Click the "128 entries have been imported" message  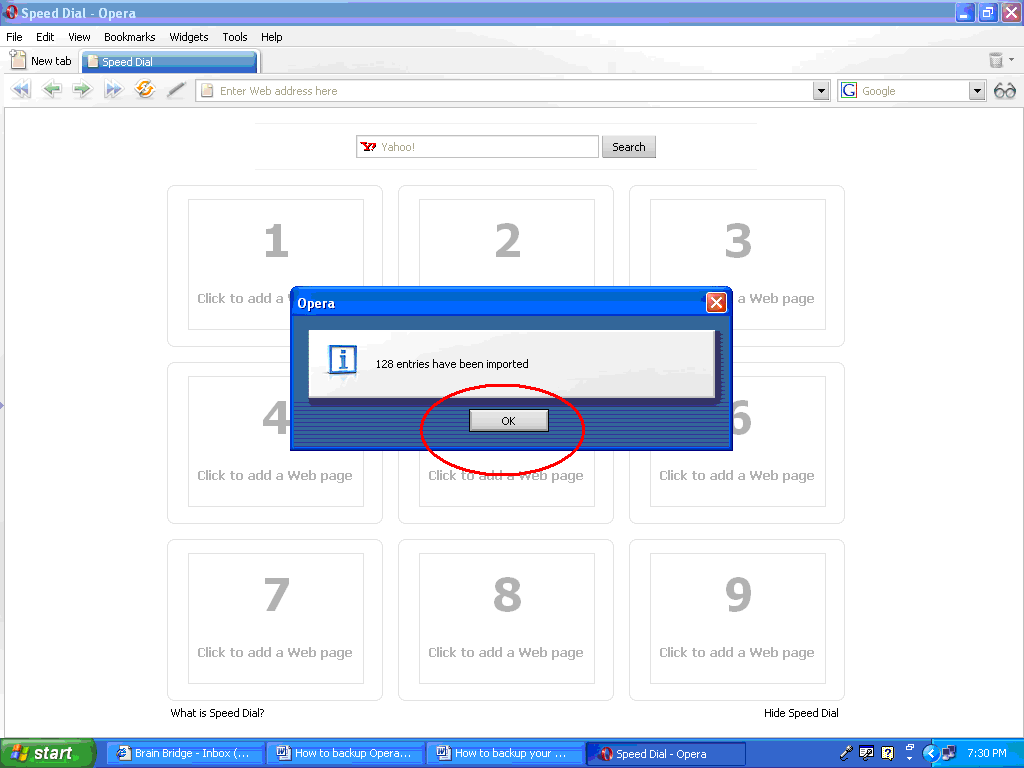pyautogui.click(x=452, y=364)
